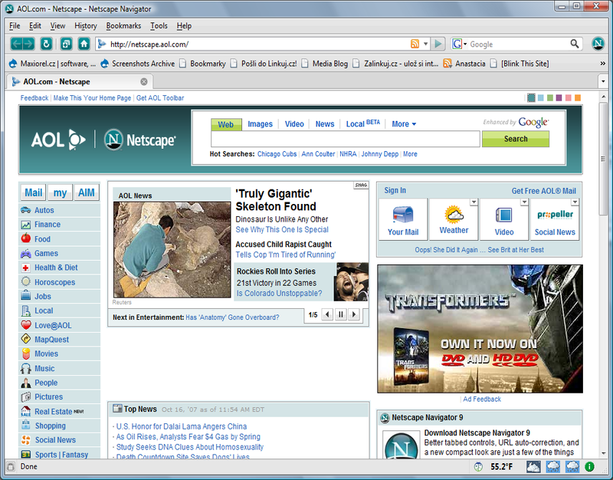Open the Video widget dropdown arrow
Image resolution: width=613 pixels, height=480 pixels.
(x=524, y=202)
